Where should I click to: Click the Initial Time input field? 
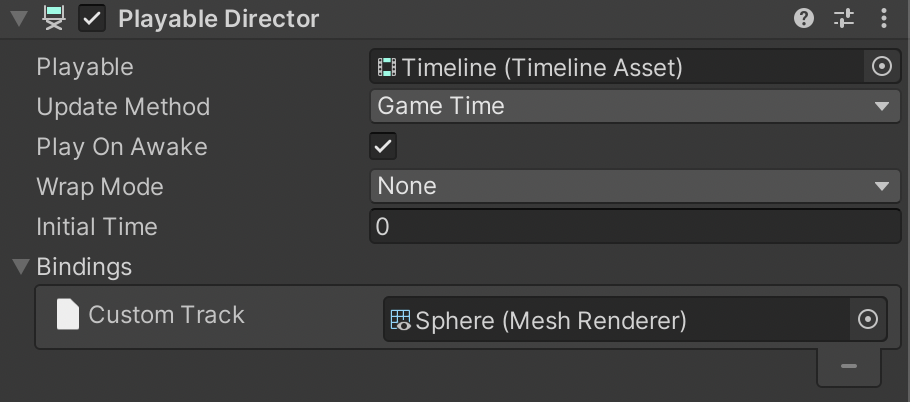tap(635, 226)
